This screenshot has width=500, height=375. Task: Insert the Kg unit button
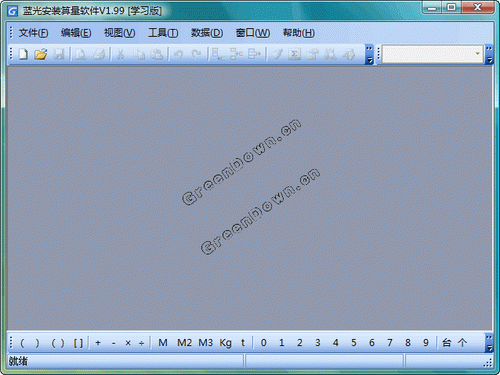point(225,343)
